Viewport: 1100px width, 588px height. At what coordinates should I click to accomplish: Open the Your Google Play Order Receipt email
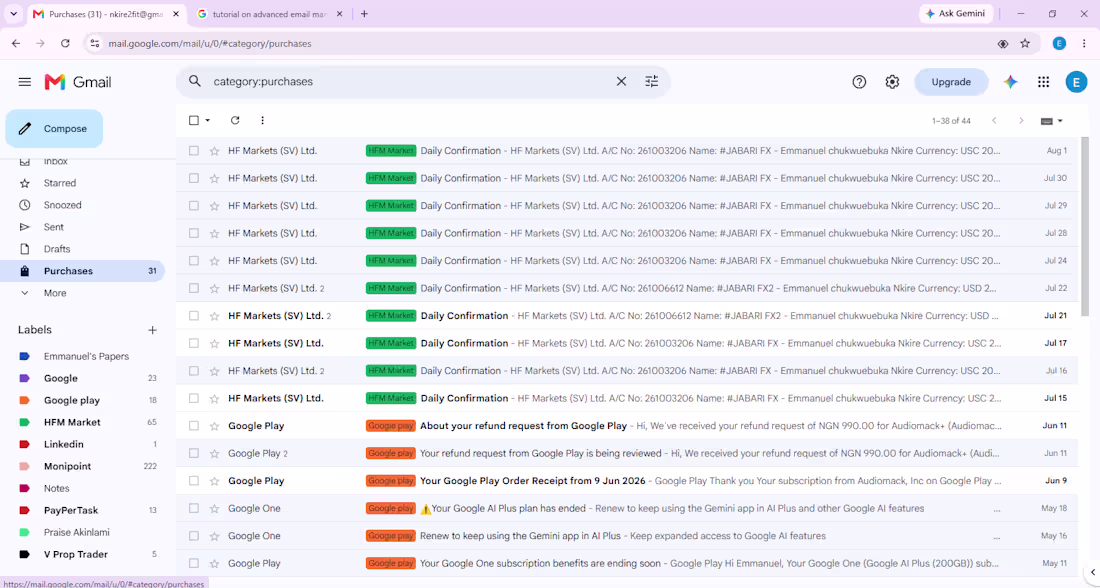[627, 481]
